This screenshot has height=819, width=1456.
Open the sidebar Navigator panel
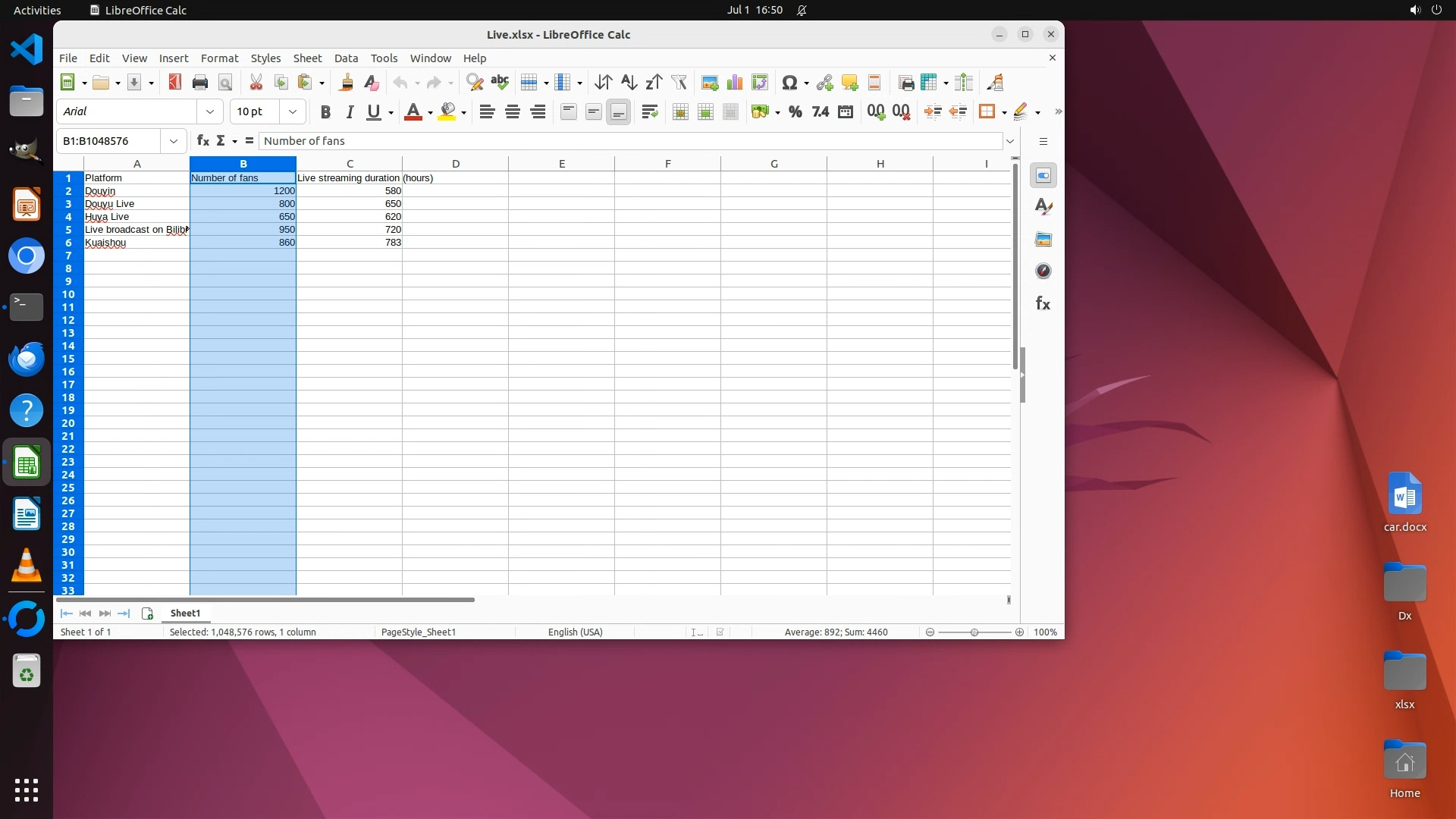coord(1043,271)
